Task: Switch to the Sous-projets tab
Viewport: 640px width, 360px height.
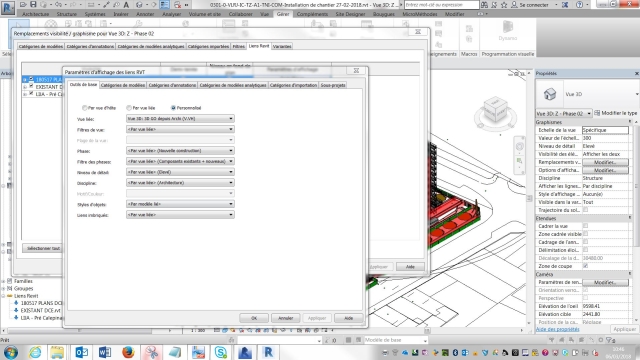Action: coord(333,85)
